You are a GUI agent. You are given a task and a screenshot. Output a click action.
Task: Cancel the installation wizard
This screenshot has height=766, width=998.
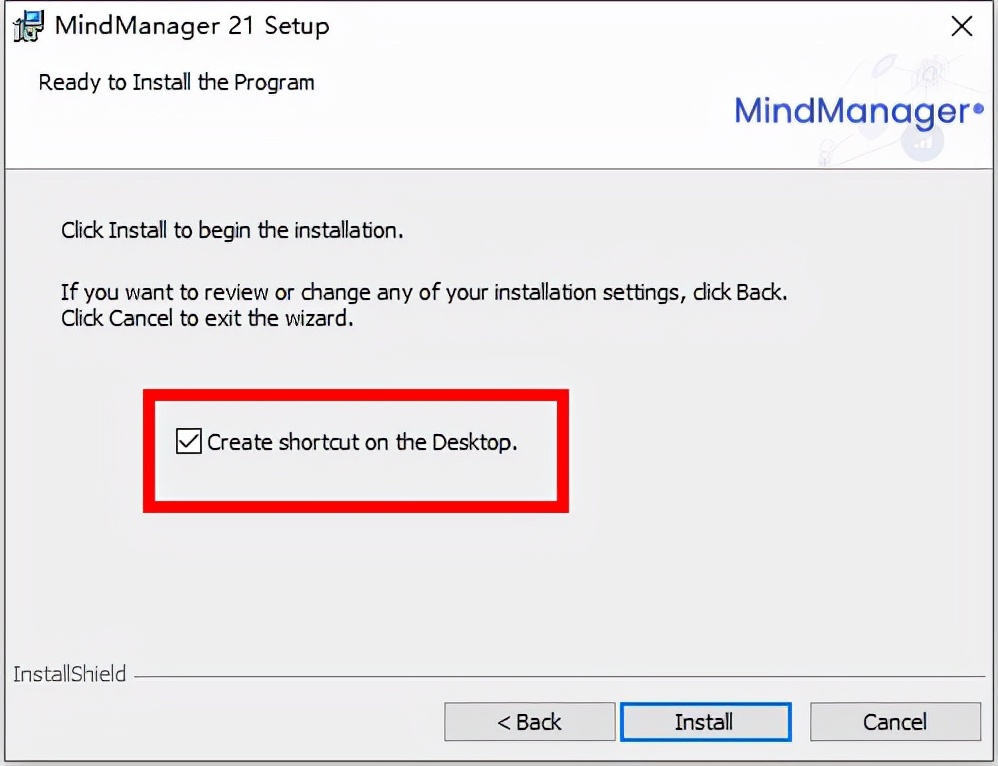(895, 721)
